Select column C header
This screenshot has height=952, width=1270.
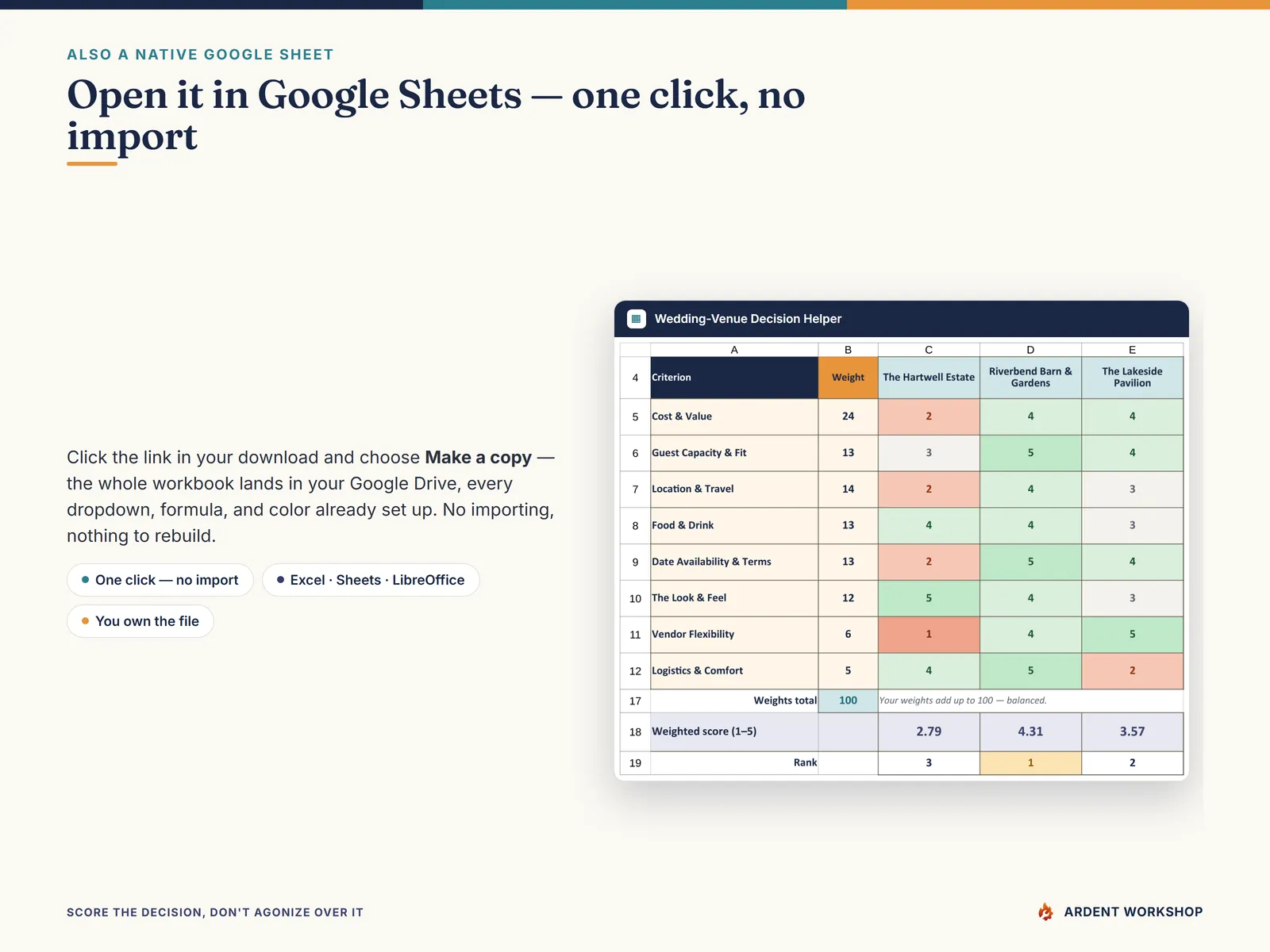[929, 350]
